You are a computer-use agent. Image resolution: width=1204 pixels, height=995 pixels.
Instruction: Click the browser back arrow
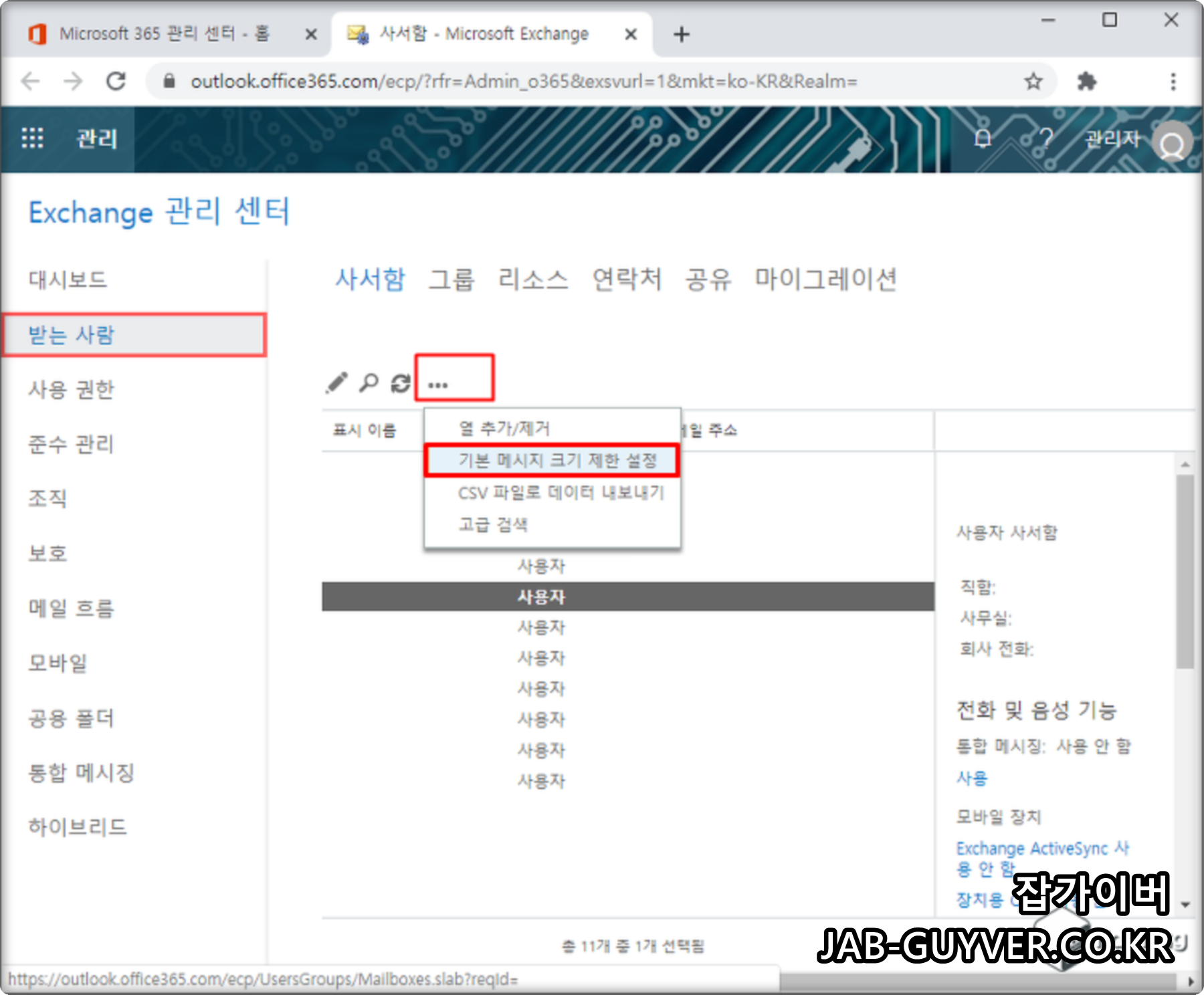30,81
